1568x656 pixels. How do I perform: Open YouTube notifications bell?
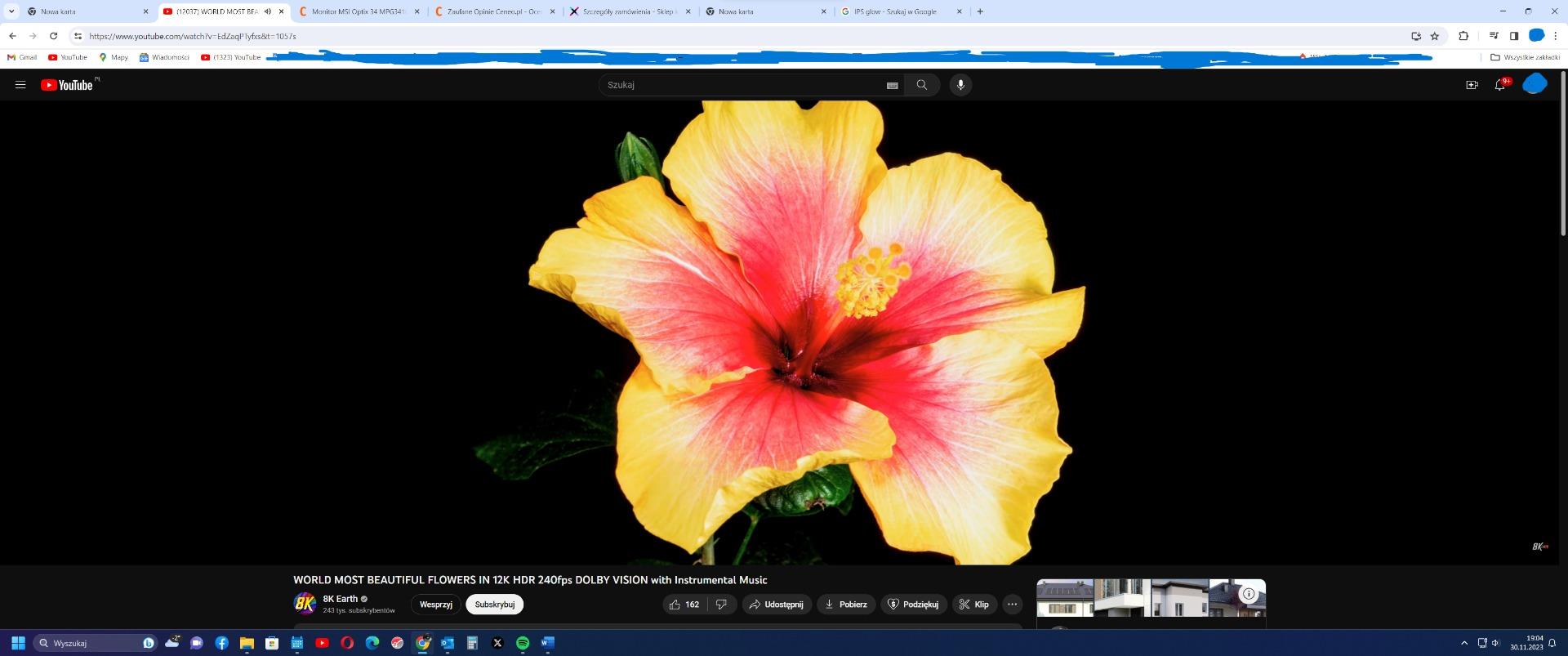(1499, 85)
